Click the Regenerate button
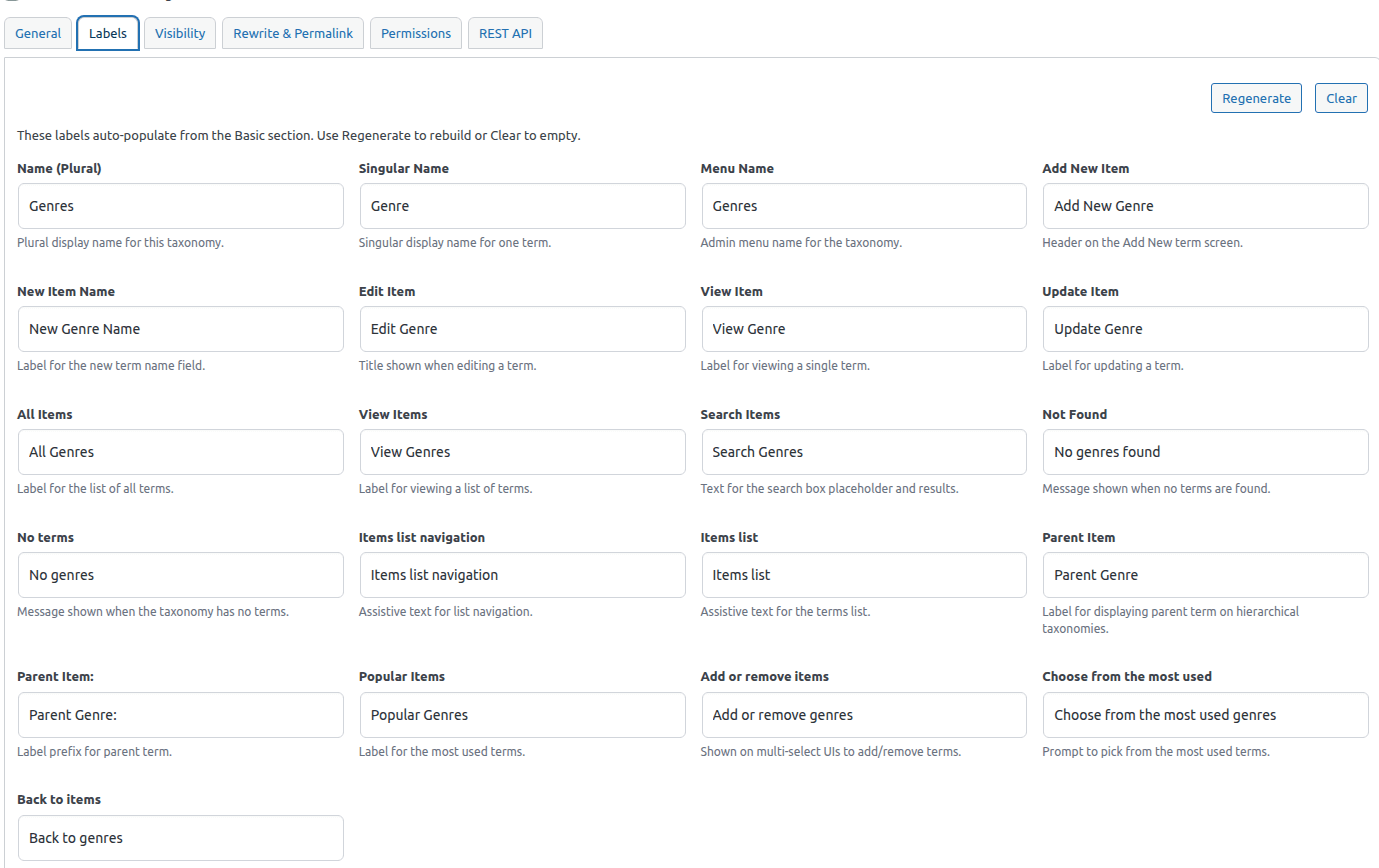 click(1256, 98)
